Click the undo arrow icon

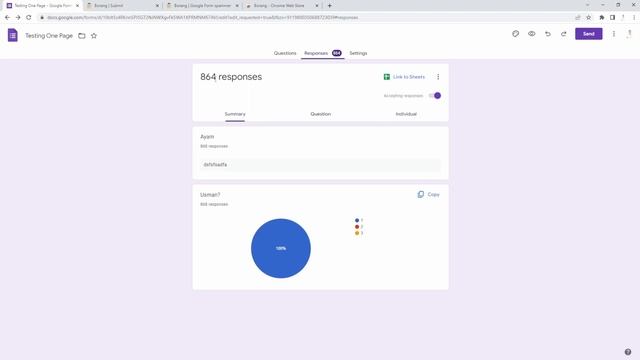[548, 34]
